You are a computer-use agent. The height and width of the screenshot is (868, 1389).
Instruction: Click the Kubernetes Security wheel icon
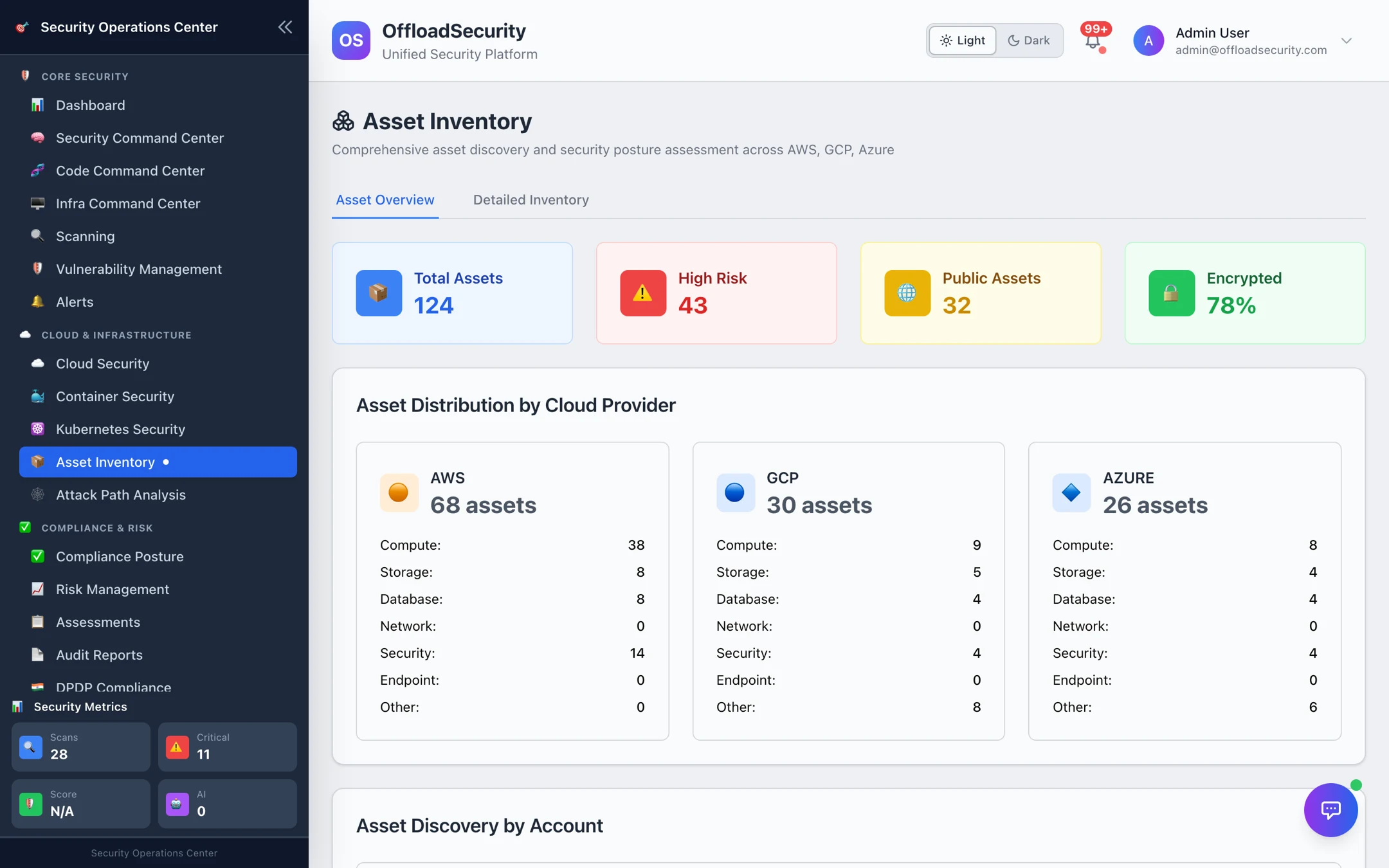pyautogui.click(x=37, y=428)
